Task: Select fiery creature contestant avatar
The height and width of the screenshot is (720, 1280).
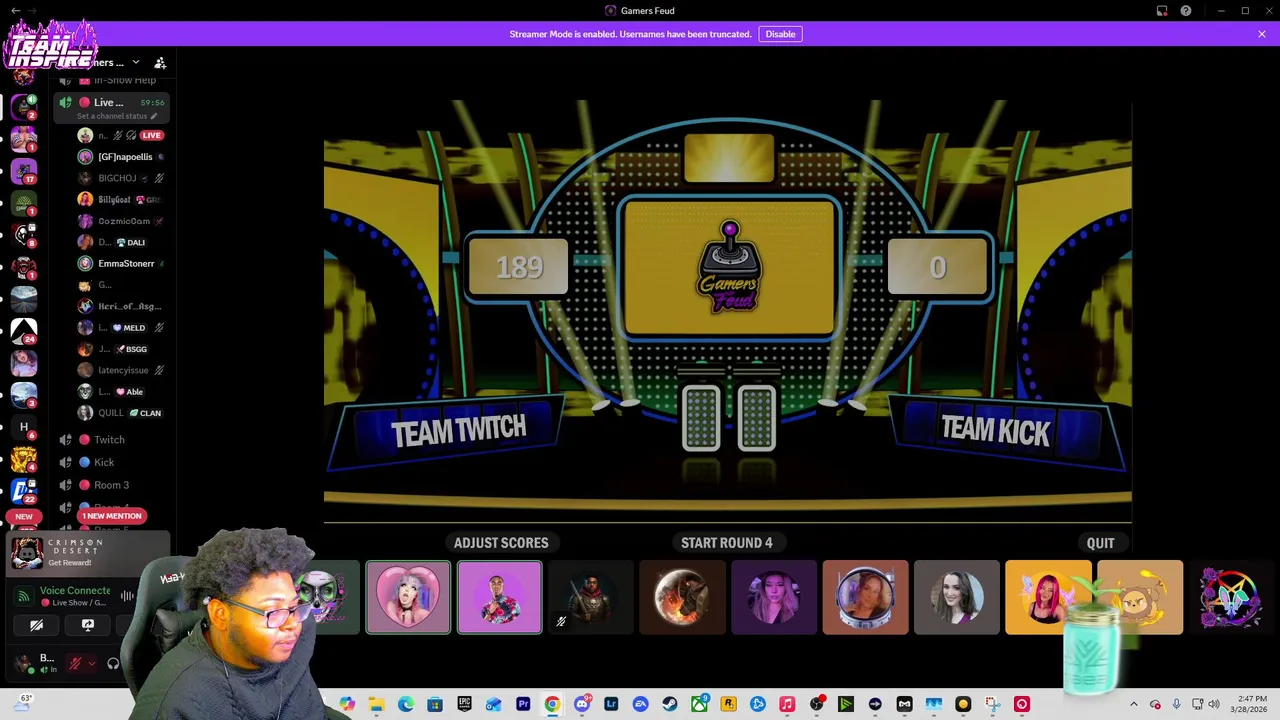Action: click(682, 598)
